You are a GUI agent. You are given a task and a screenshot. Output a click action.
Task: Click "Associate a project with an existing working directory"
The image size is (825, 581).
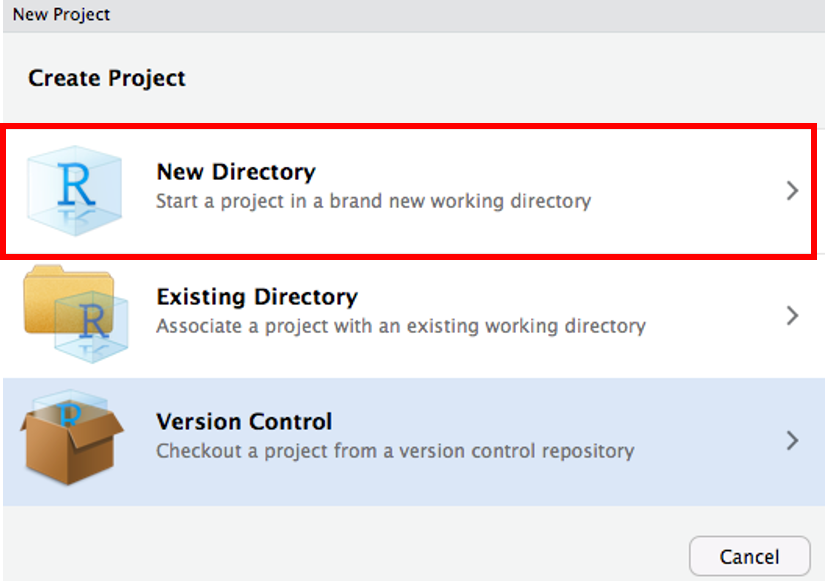click(400, 326)
